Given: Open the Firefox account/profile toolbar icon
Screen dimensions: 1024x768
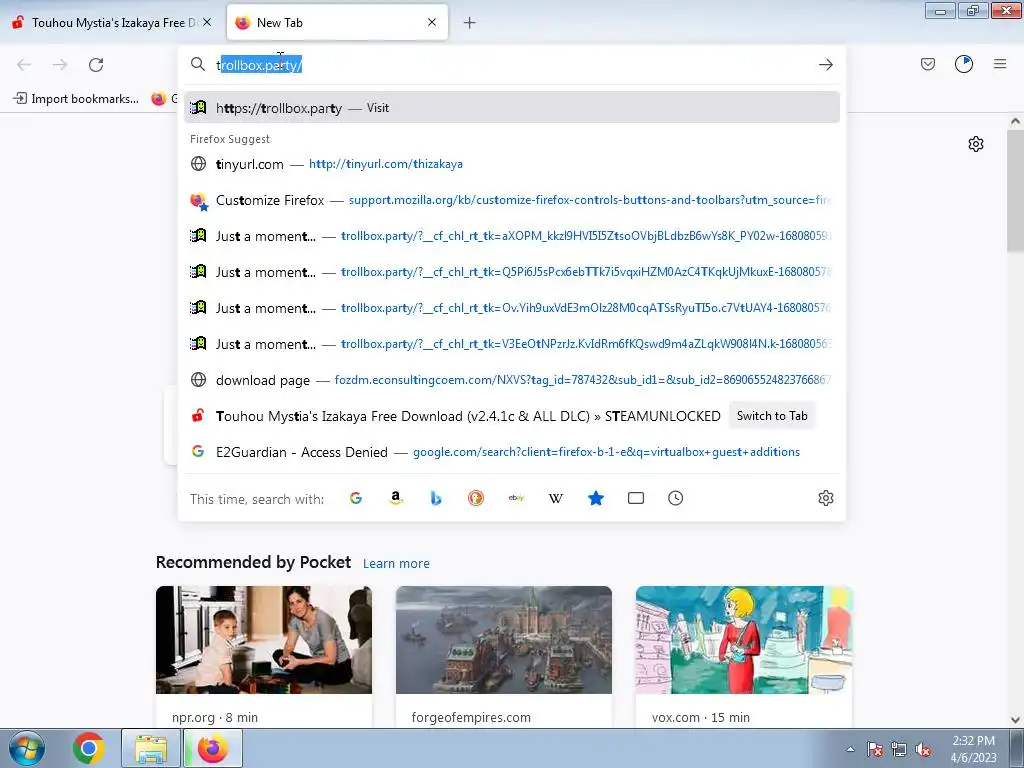Looking at the screenshot, I should point(964,64).
